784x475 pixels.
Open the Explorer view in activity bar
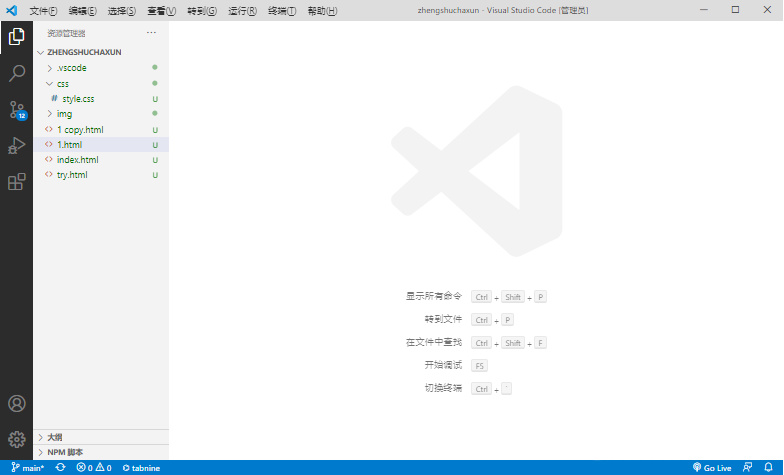point(16,38)
